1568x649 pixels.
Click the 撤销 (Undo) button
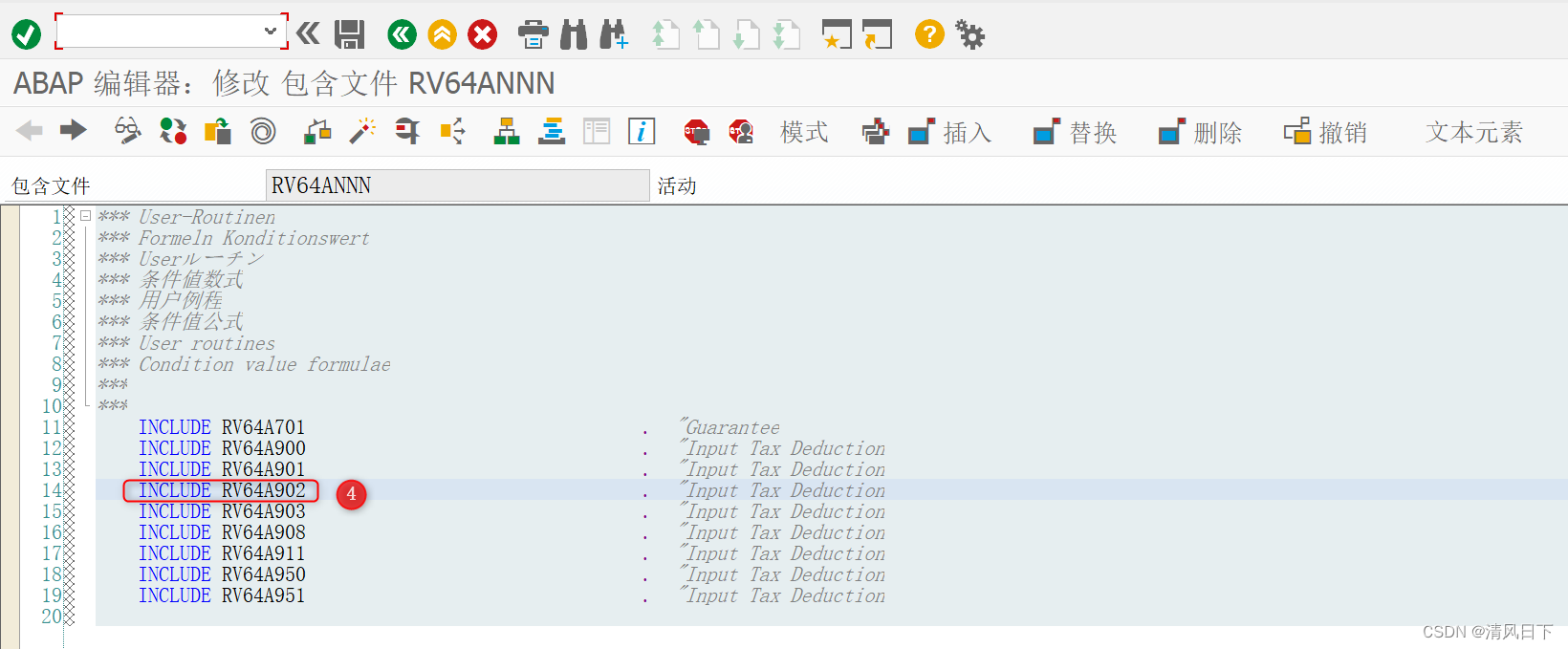click(x=1325, y=132)
